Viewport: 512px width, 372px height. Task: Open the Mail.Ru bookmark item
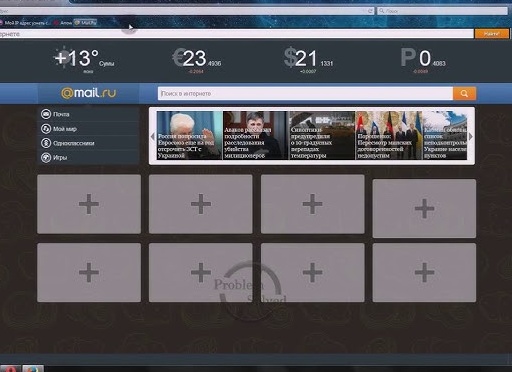tap(85, 23)
